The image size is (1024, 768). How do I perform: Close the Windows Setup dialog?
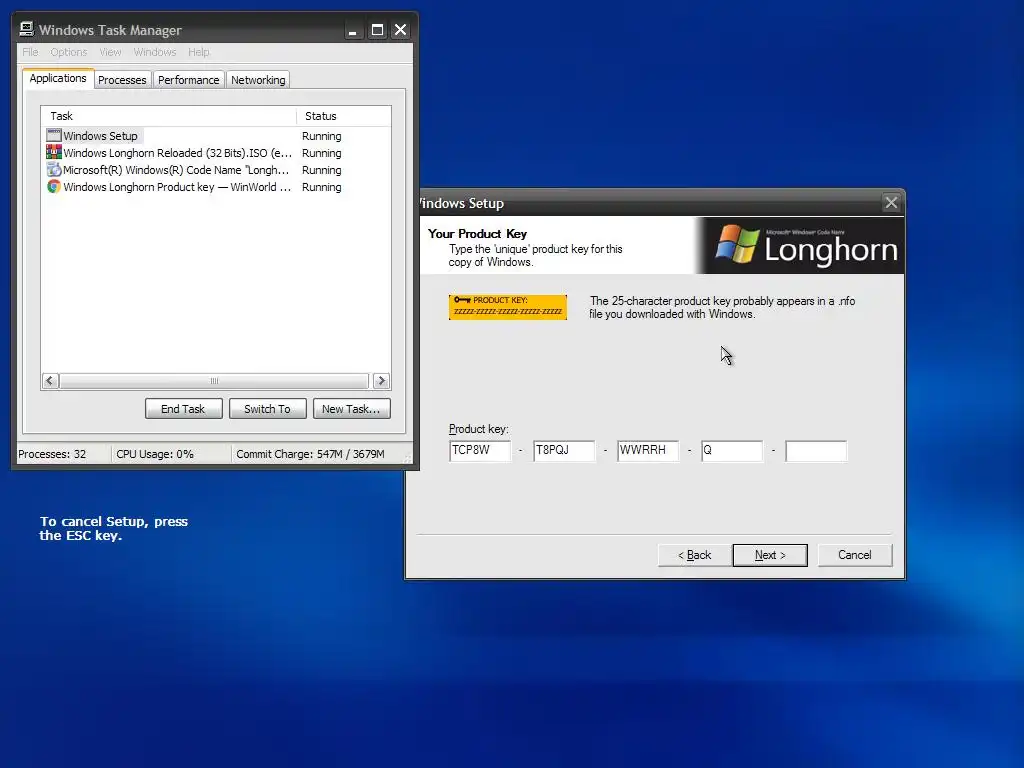click(891, 202)
